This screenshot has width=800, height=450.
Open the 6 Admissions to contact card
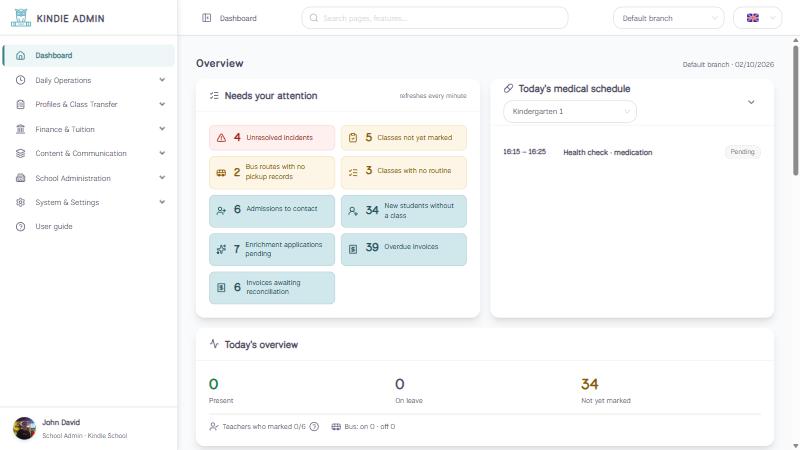point(272,211)
